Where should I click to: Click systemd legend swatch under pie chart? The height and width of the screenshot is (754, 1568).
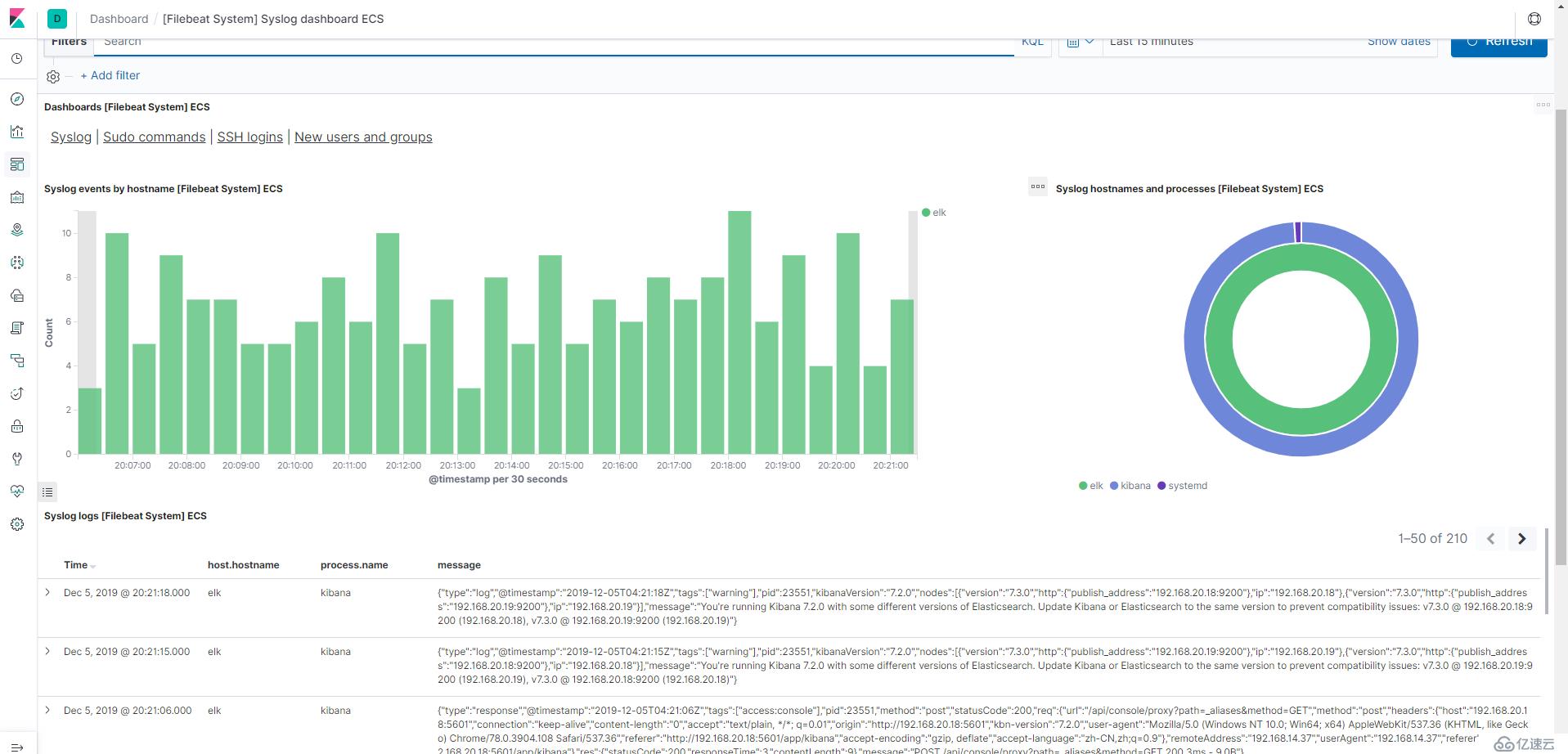(1161, 486)
